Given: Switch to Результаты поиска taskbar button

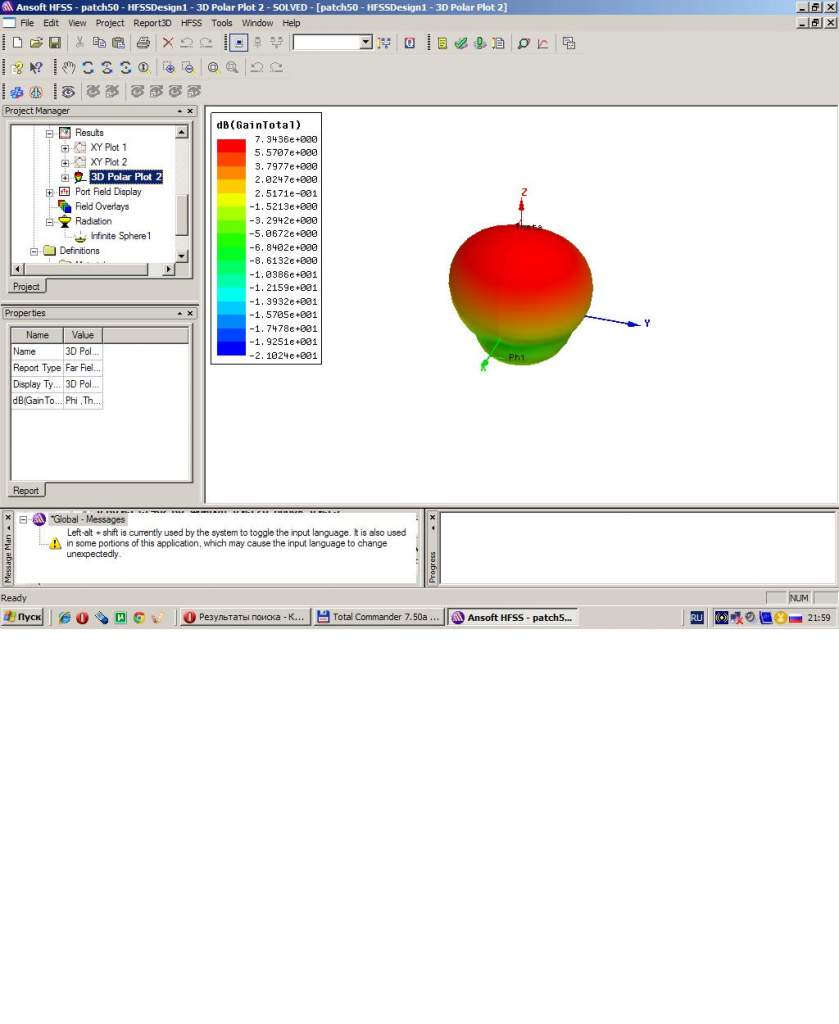Looking at the screenshot, I should click(244, 617).
